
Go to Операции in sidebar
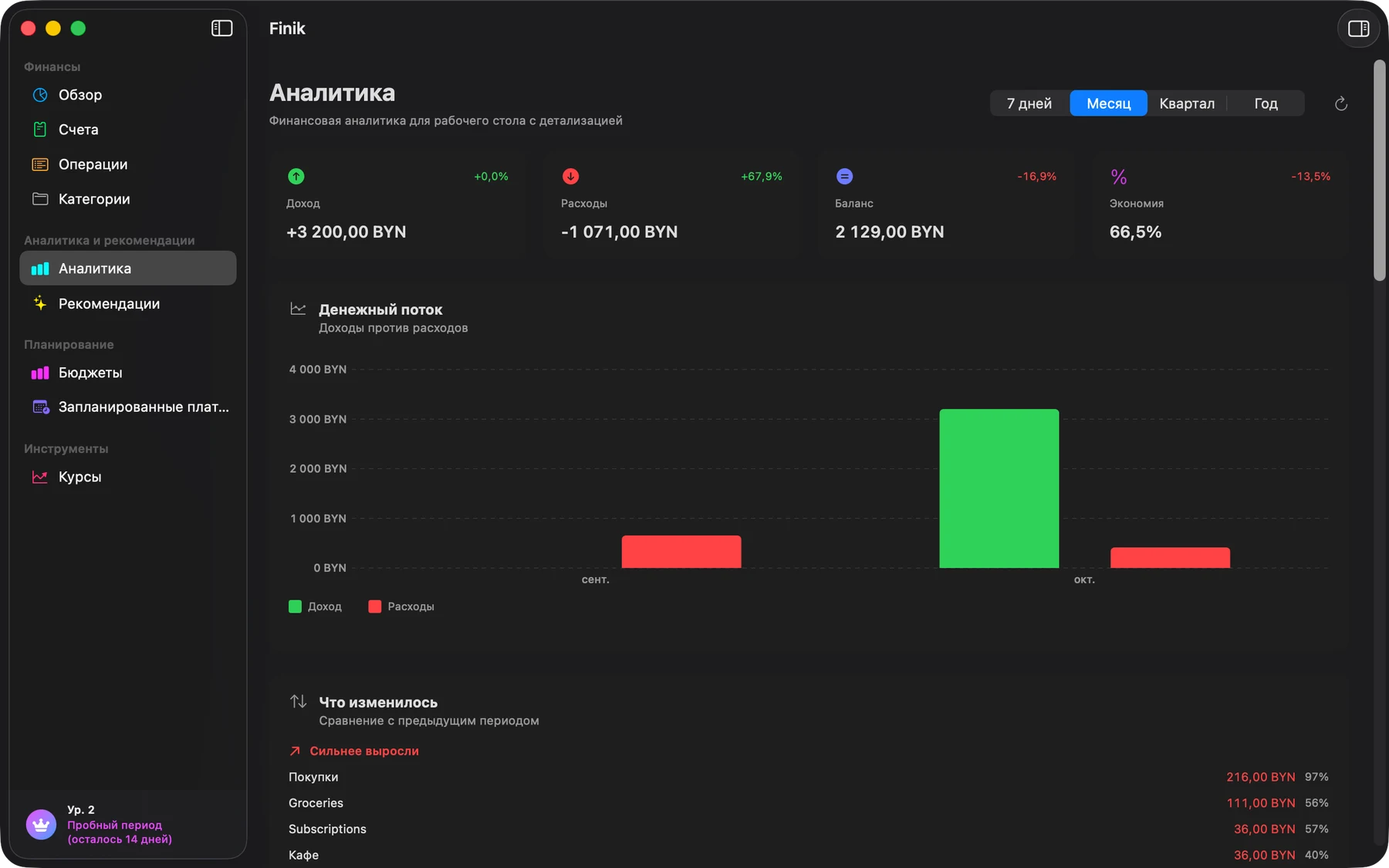(x=128, y=164)
